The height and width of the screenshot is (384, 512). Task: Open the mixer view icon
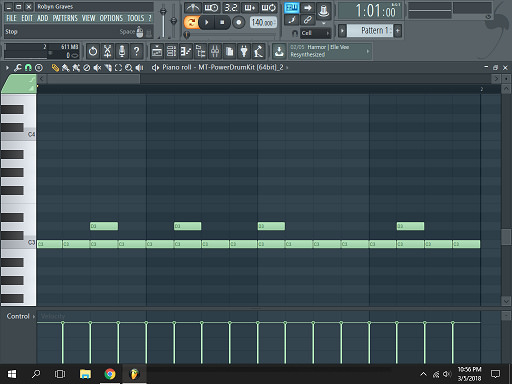(215, 51)
